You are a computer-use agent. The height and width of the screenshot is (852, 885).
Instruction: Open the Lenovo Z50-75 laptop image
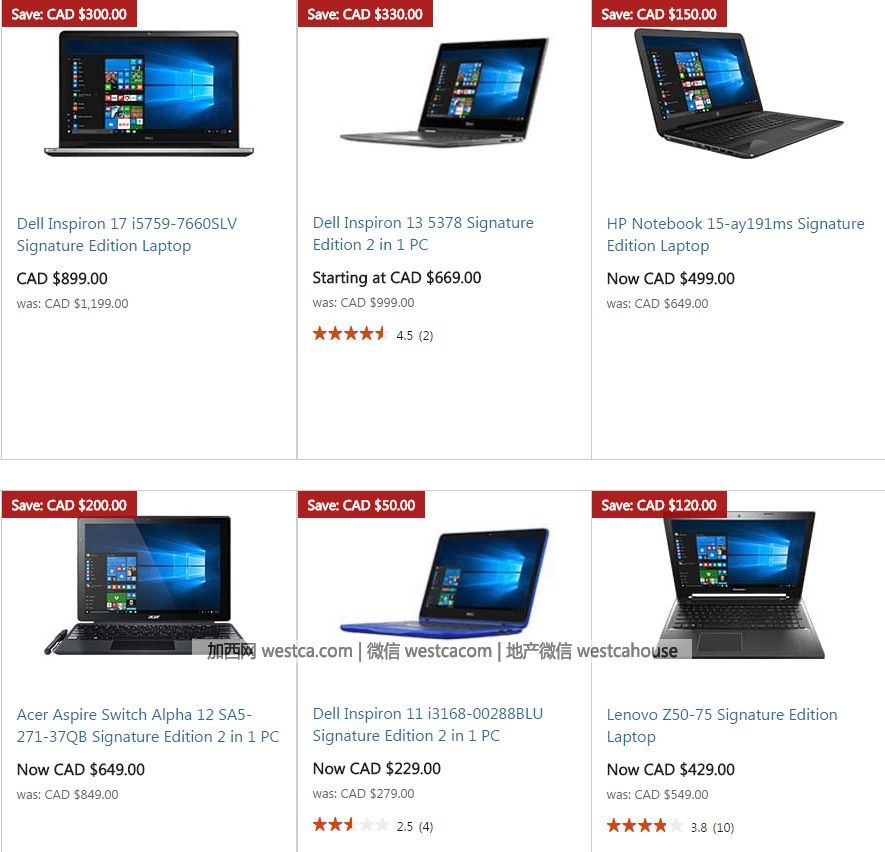coord(741,585)
